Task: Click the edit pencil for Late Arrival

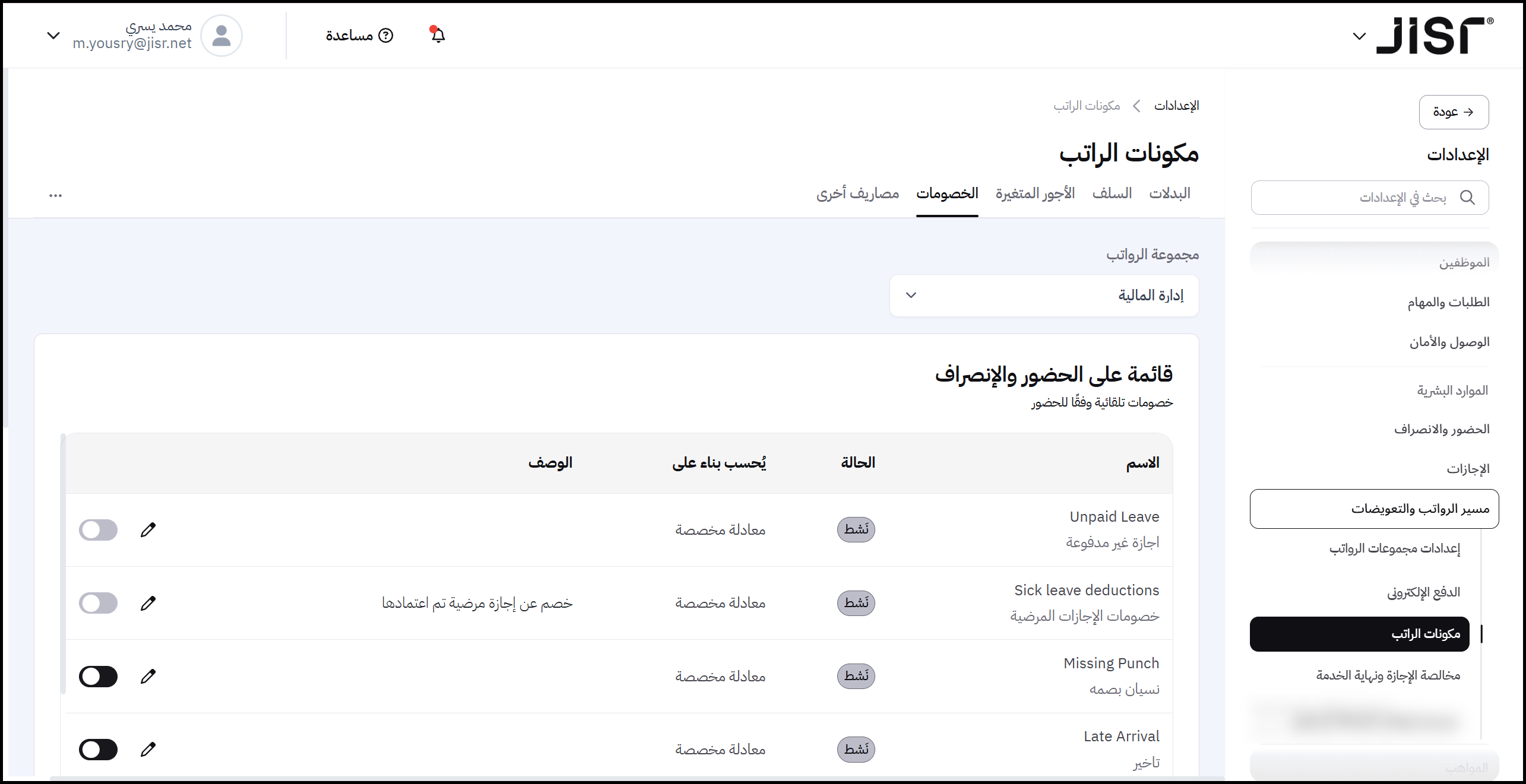Action: click(148, 749)
